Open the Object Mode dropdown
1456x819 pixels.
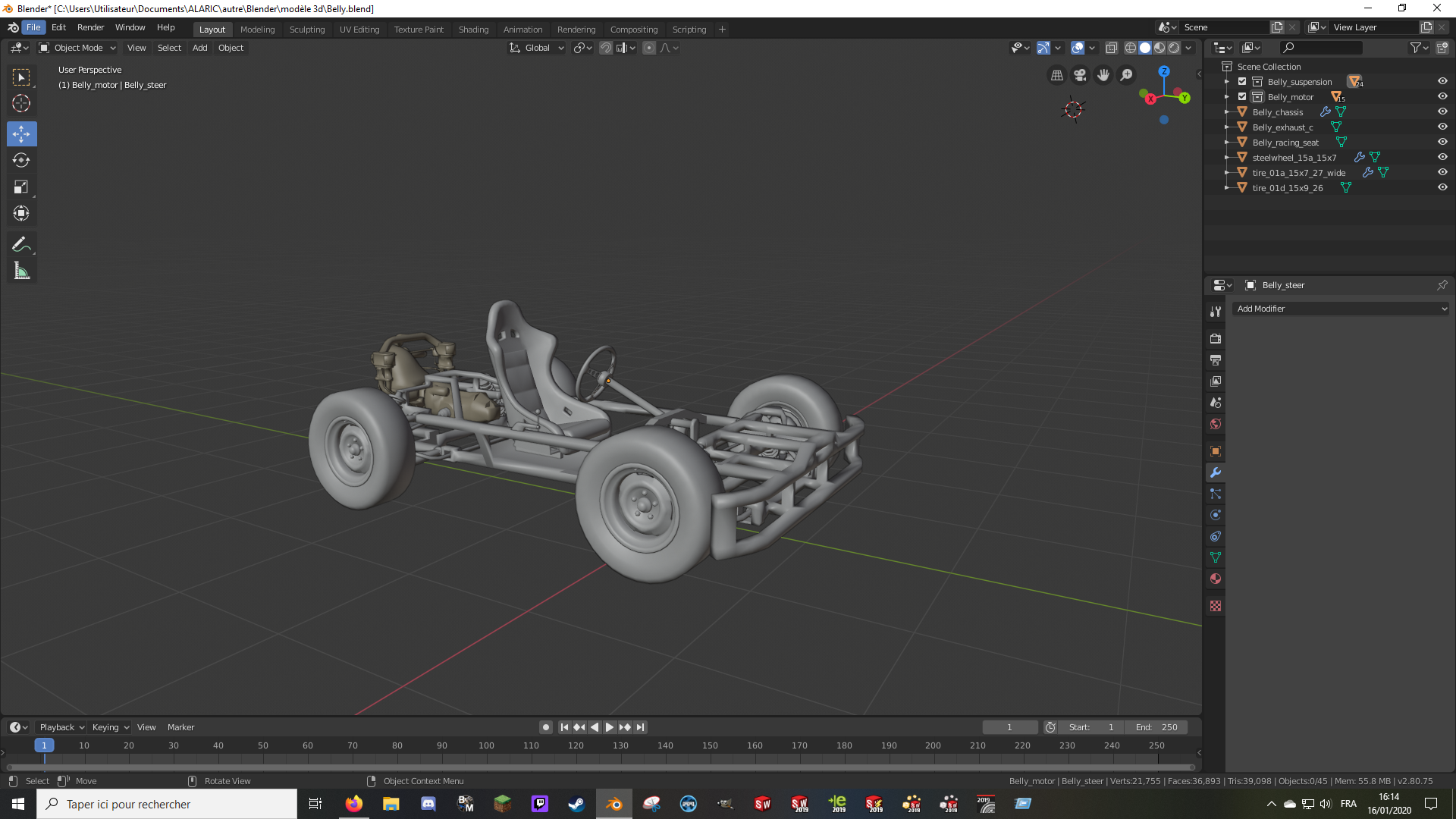click(x=77, y=48)
